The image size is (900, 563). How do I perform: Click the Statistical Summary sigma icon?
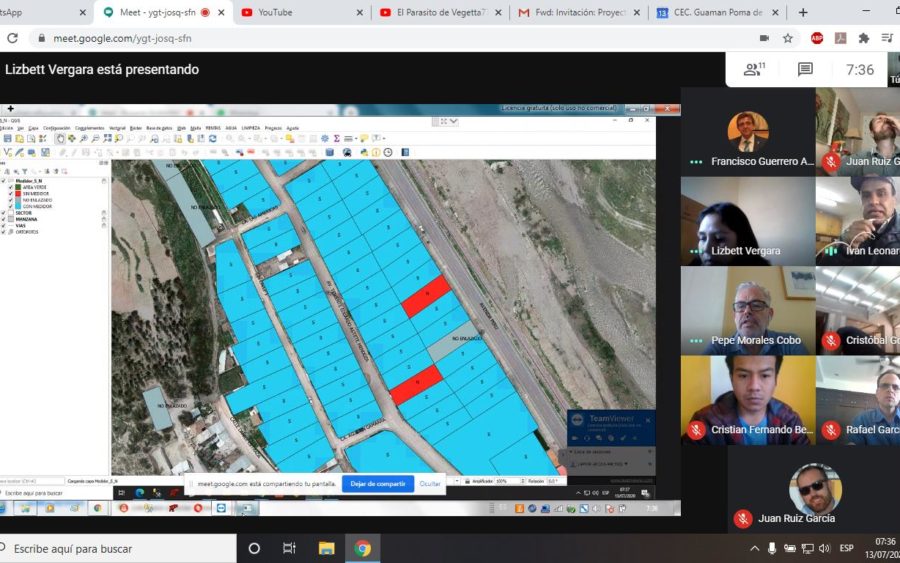click(x=337, y=138)
